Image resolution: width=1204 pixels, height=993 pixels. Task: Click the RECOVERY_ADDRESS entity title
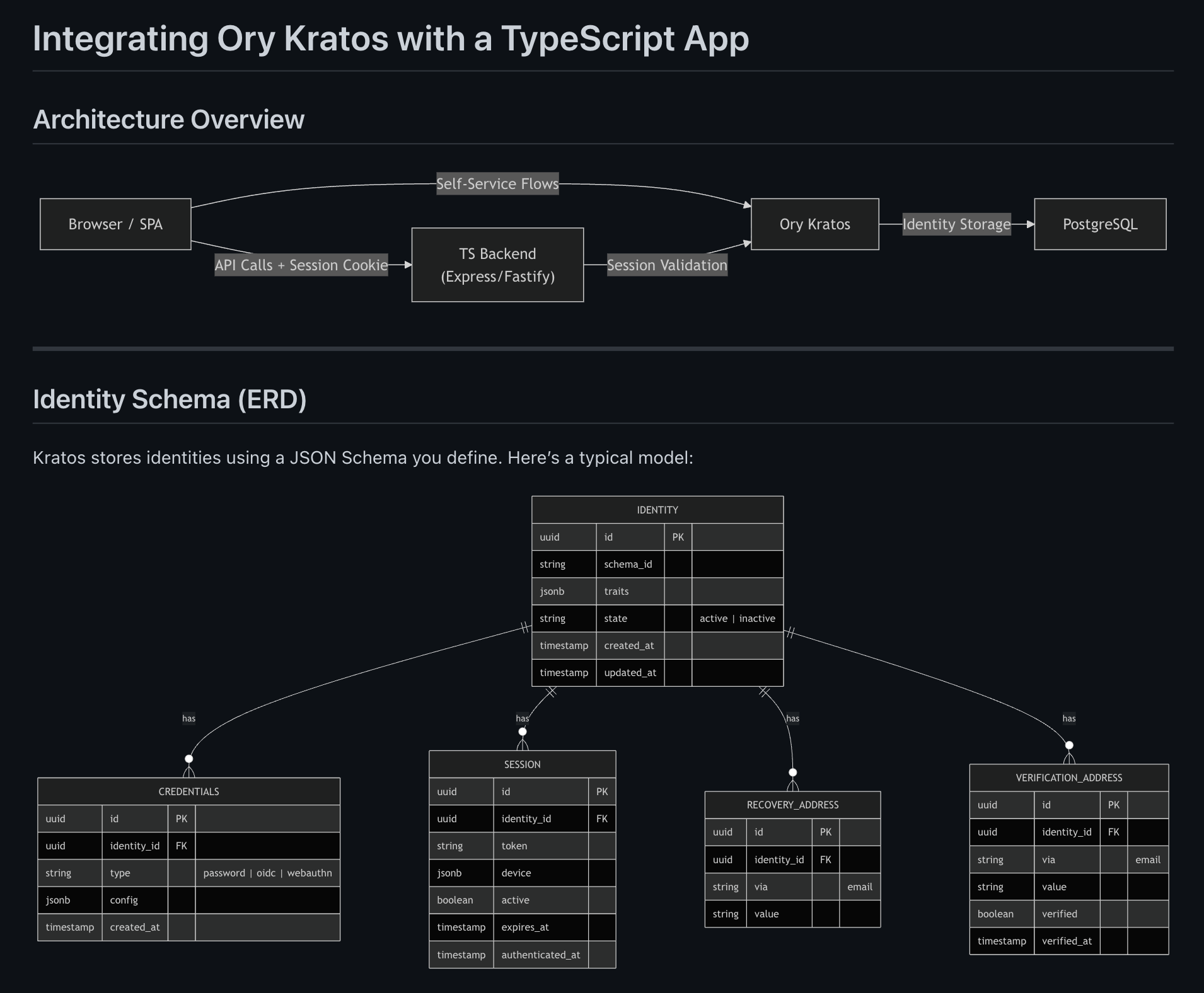coord(792,805)
